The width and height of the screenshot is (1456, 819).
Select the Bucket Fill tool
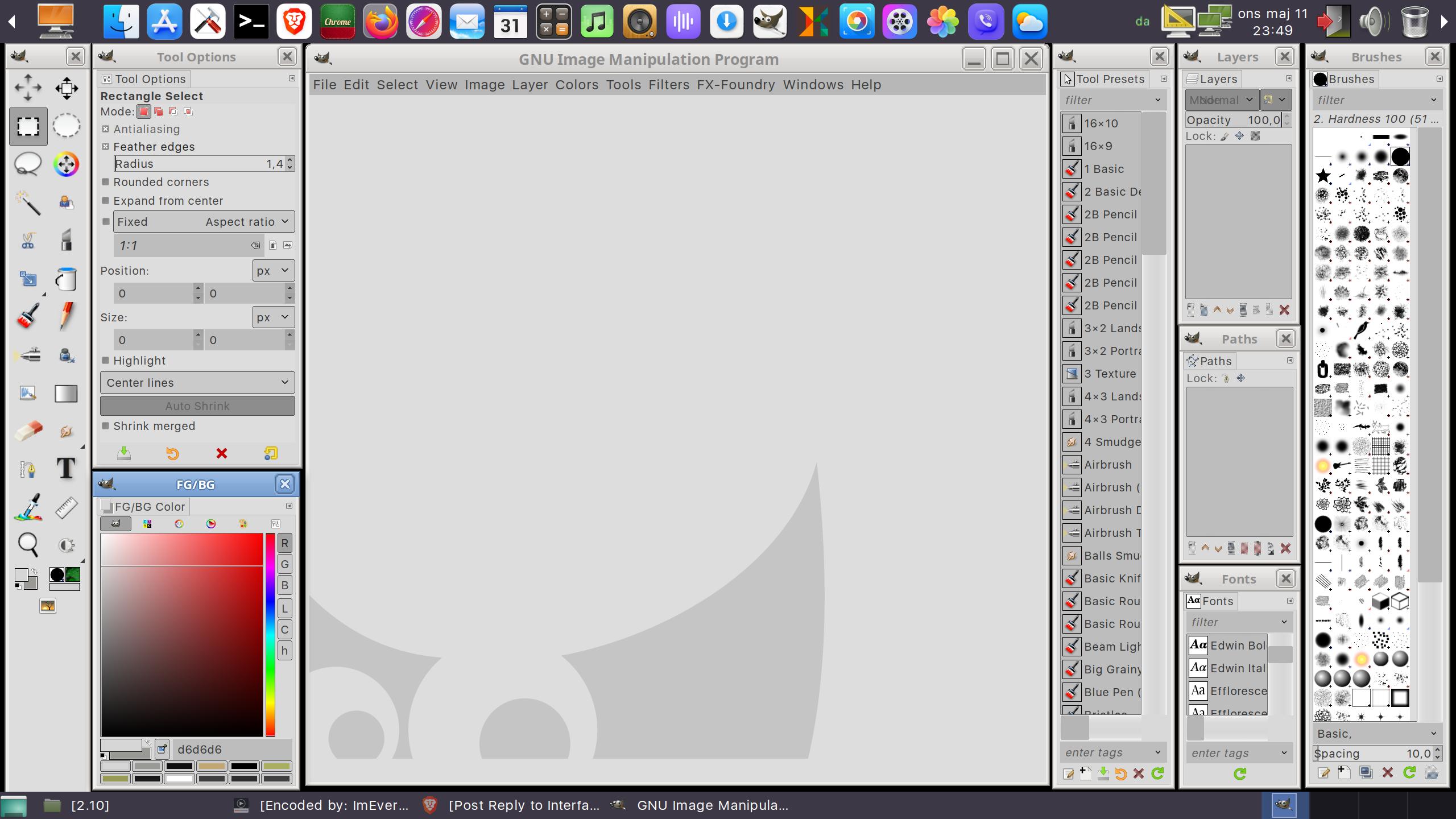[66, 279]
